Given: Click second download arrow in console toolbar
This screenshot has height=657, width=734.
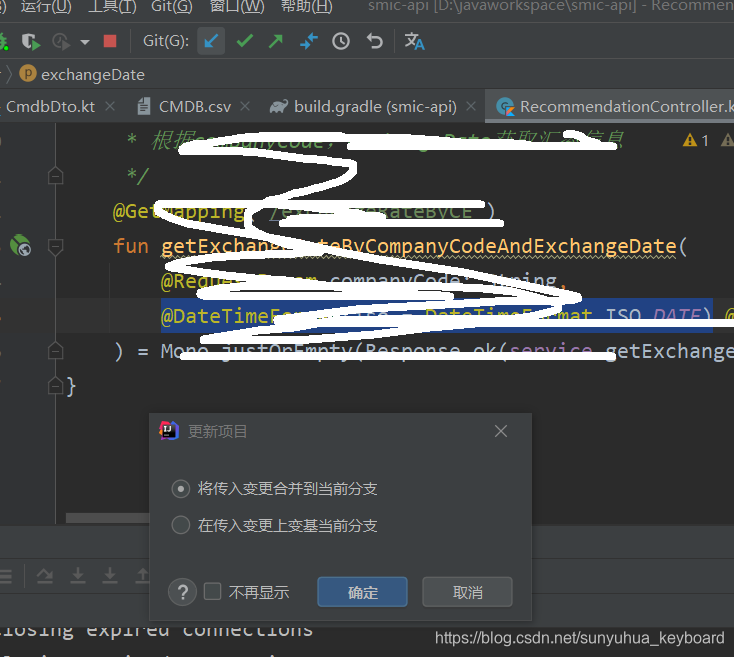Looking at the screenshot, I should click(110, 575).
